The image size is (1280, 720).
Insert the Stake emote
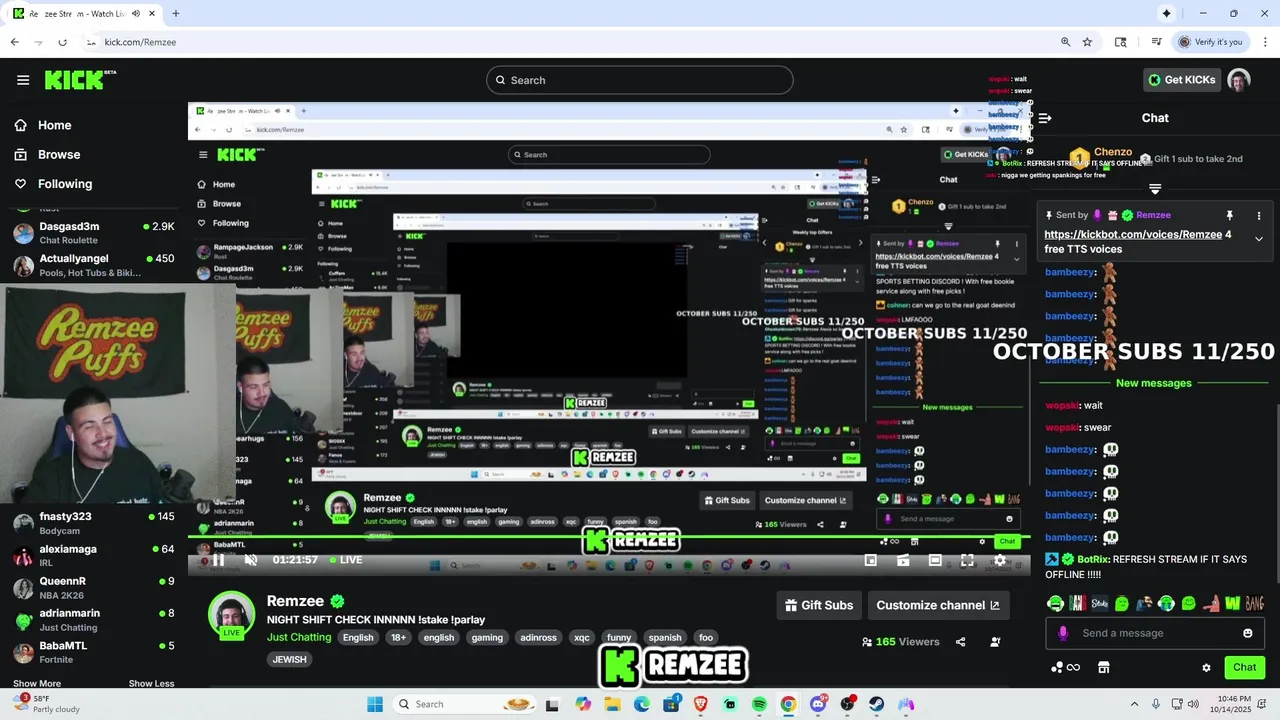point(1100,604)
